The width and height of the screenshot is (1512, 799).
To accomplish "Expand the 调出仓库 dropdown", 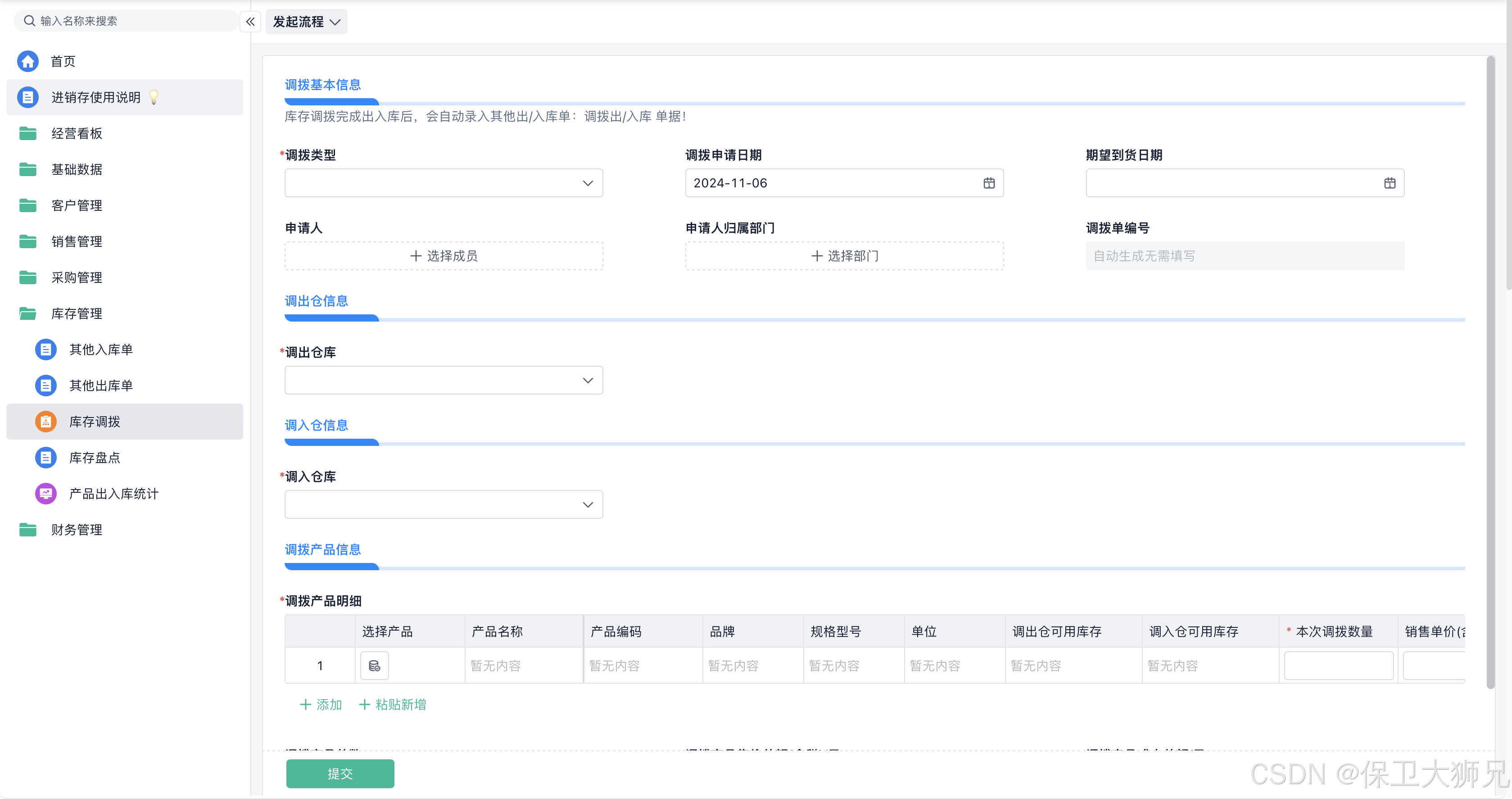I will (x=444, y=381).
